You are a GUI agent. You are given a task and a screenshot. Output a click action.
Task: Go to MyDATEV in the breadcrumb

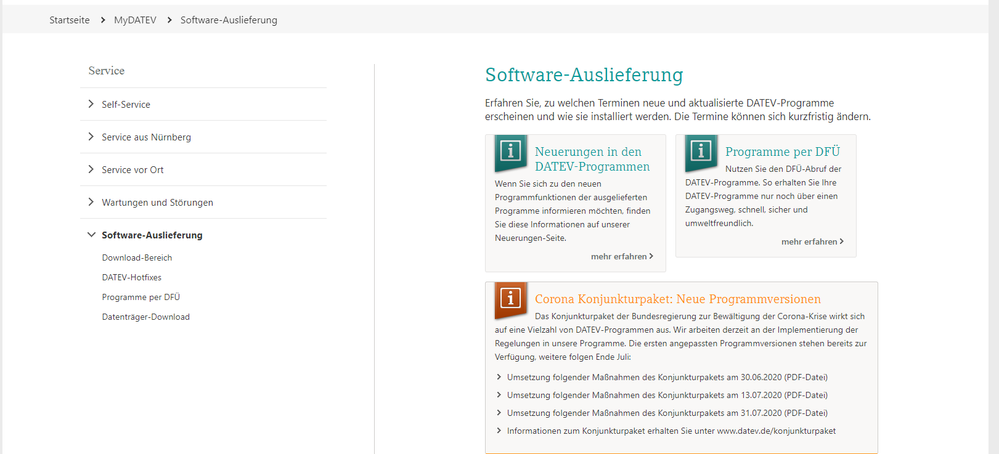click(x=135, y=20)
